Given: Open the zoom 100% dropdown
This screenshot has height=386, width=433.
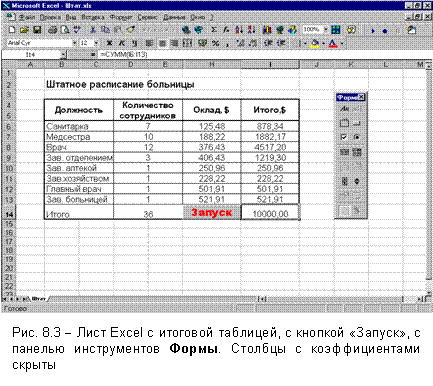Looking at the screenshot, I should (326, 30).
